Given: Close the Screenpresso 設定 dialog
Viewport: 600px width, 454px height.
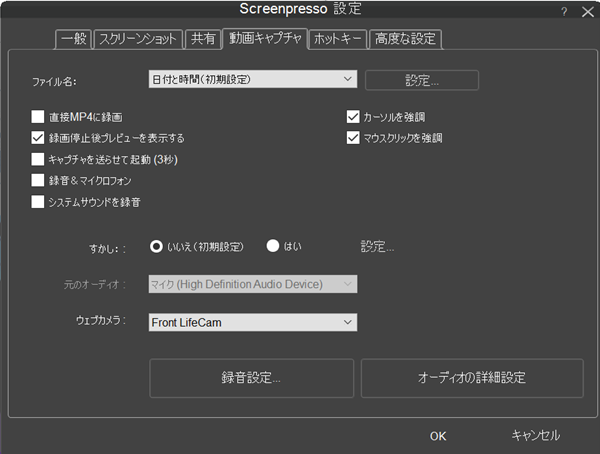Looking at the screenshot, I should (588, 12).
